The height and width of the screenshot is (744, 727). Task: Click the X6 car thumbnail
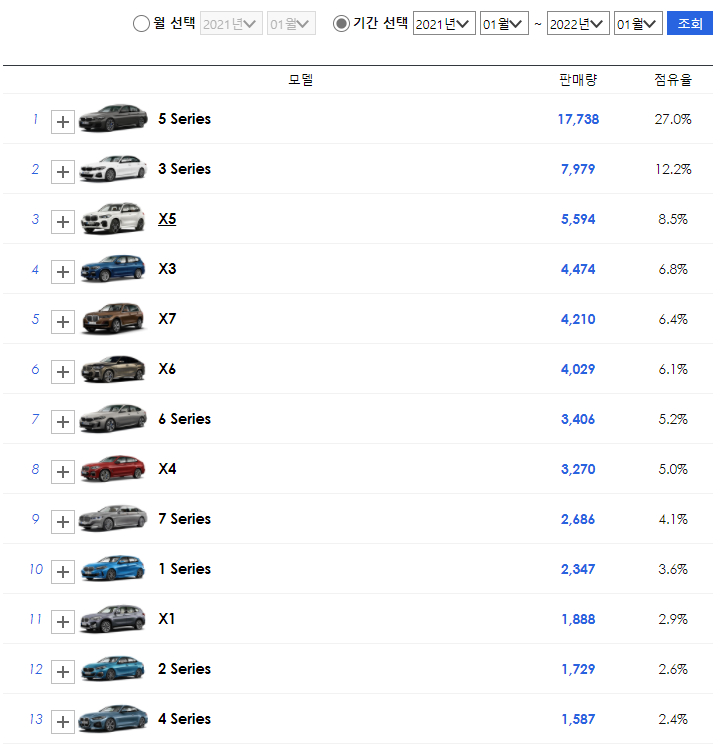(113, 368)
